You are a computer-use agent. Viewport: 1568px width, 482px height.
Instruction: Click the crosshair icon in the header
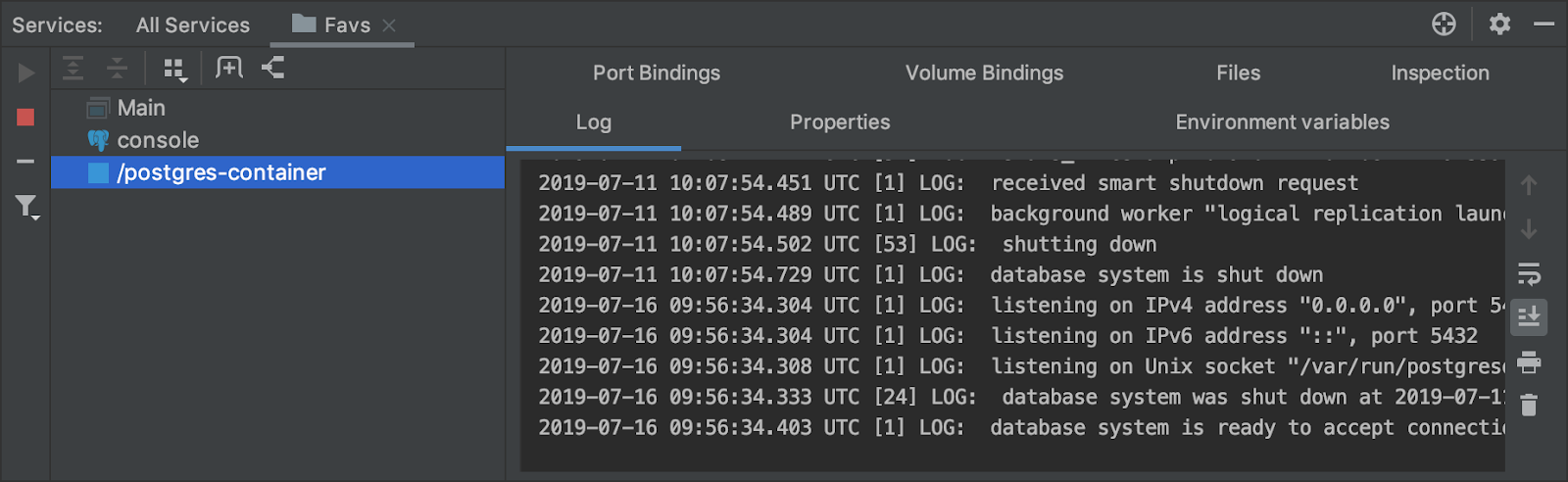[x=1444, y=24]
